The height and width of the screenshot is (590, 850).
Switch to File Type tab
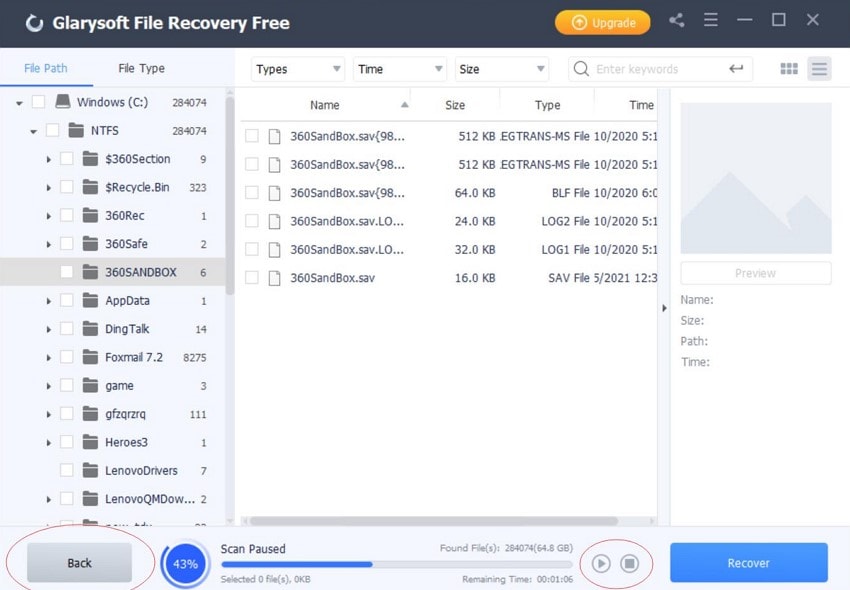pos(141,68)
